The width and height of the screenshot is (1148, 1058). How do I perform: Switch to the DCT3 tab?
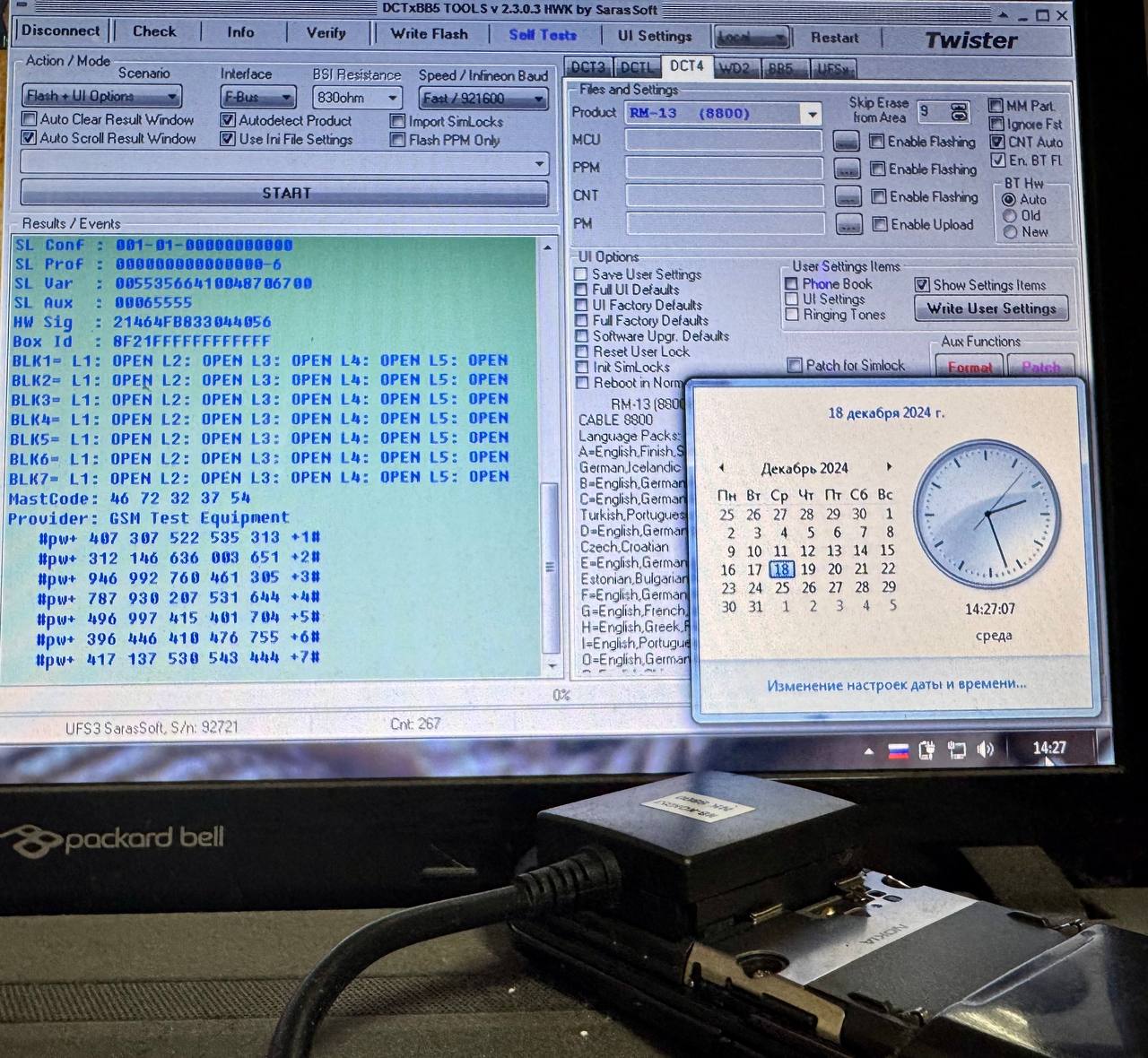point(588,67)
